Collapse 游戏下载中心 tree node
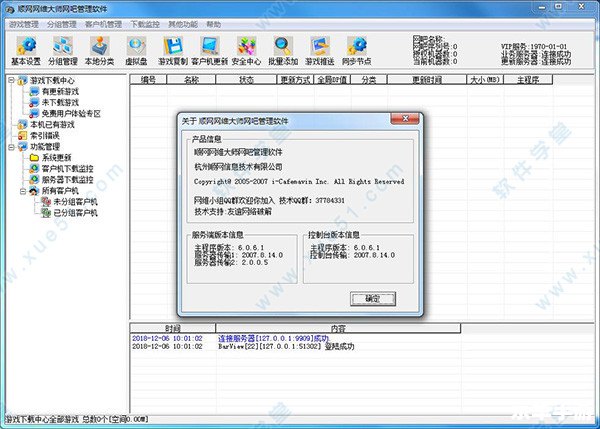The image size is (600, 429). click(x=11, y=80)
